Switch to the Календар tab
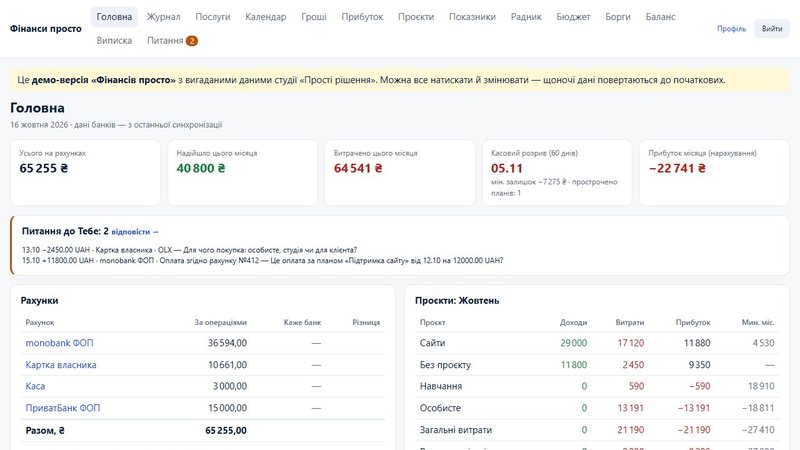800x450 pixels. [x=266, y=17]
